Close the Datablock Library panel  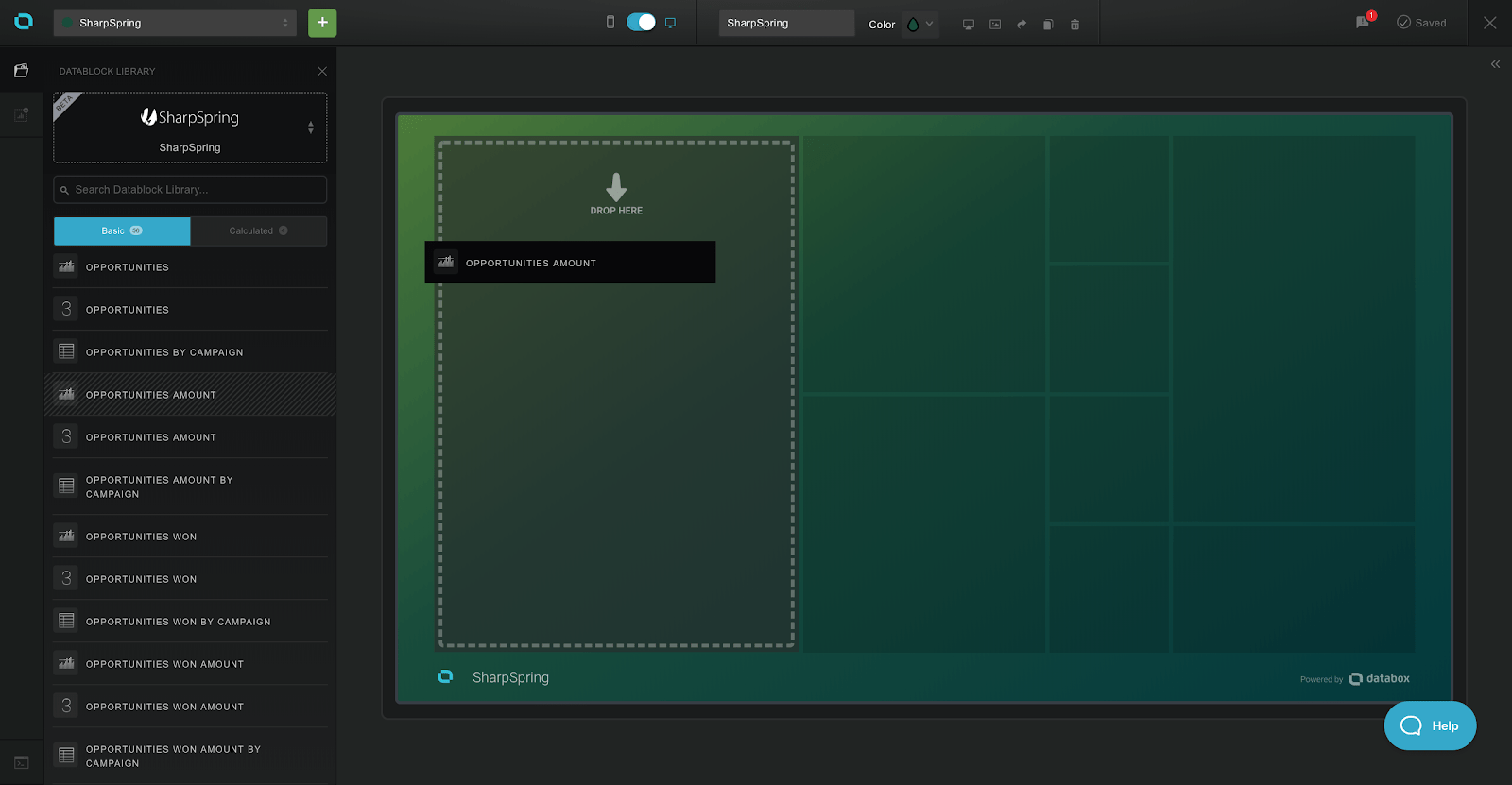[322, 71]
